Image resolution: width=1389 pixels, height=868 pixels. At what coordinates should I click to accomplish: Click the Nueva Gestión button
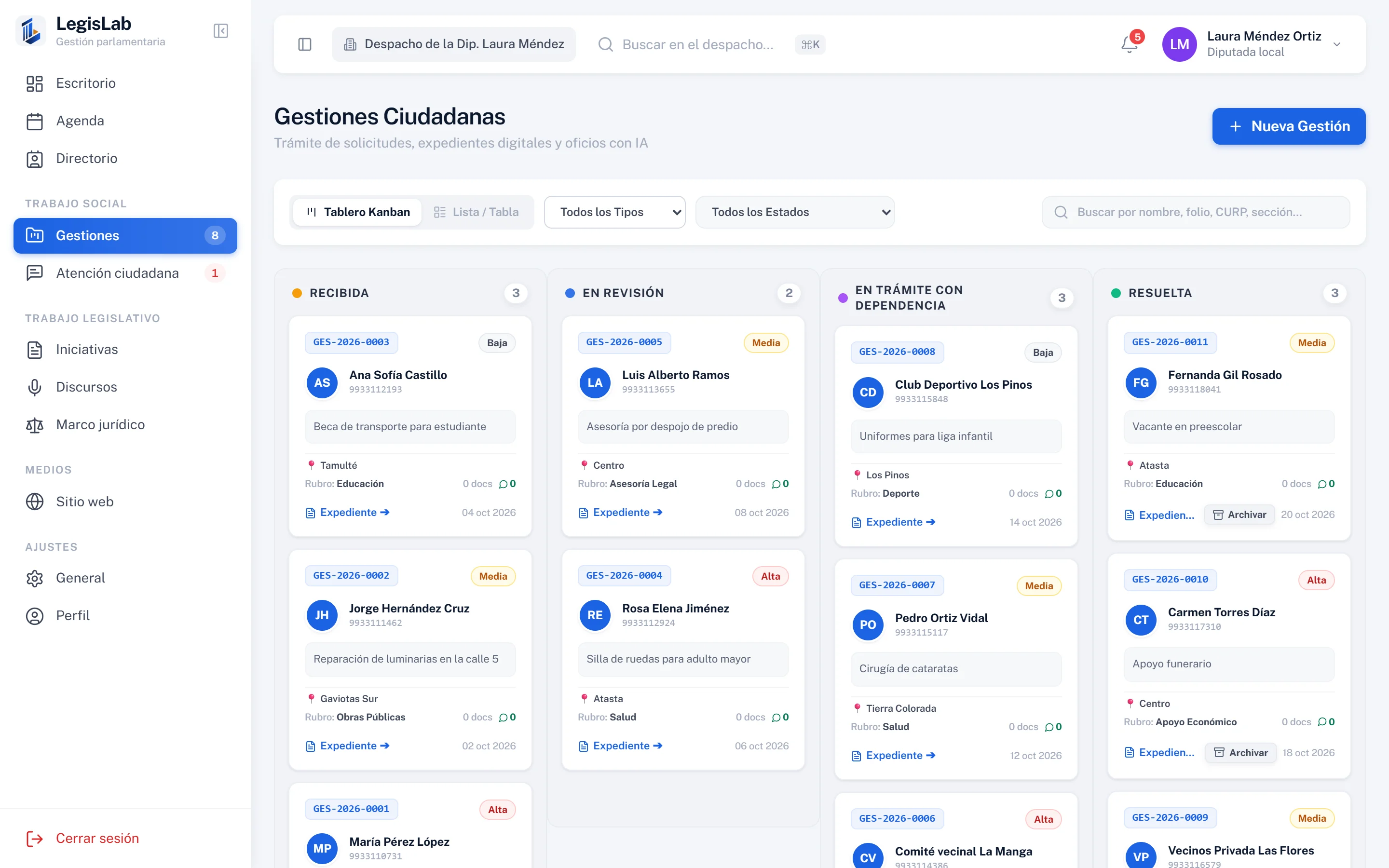tap(1289, 126)
